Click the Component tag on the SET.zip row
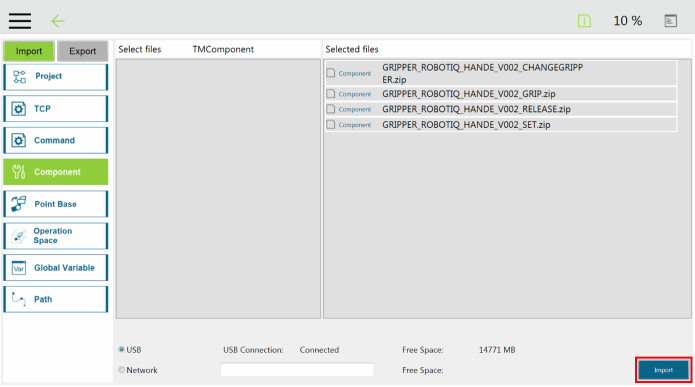This screenshot has width=695, height=387. click(355, 125)
